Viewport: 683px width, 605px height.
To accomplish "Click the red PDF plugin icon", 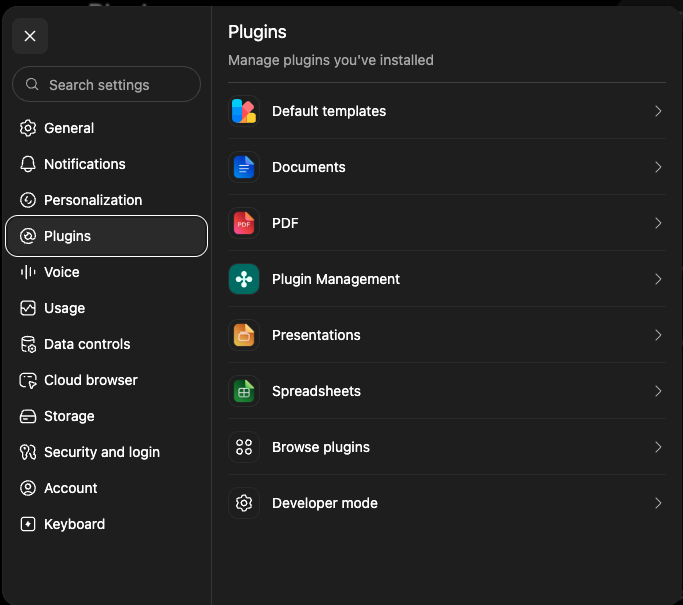I will [244, 223].
